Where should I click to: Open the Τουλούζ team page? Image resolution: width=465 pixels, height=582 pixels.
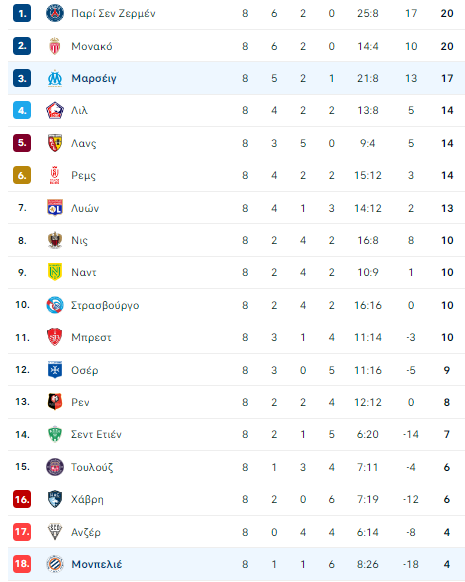point(92,467)
